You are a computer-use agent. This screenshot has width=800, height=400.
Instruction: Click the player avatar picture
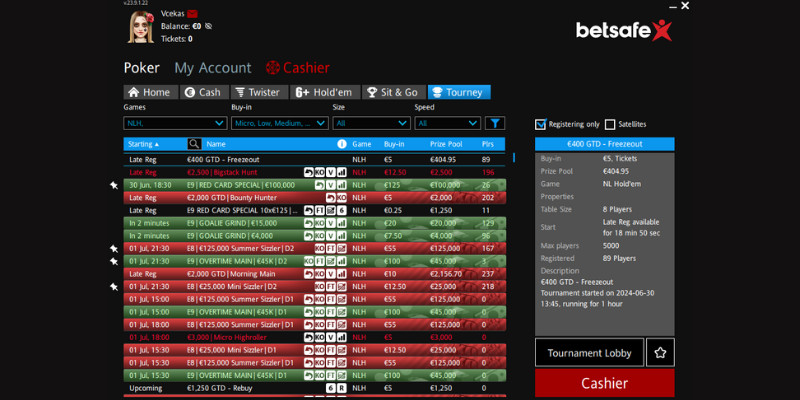tap(141, 26)
